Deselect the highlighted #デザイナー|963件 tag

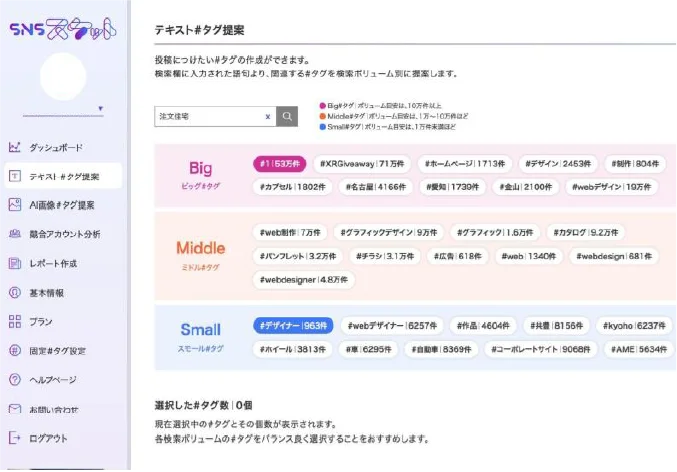tap(293, 326)
